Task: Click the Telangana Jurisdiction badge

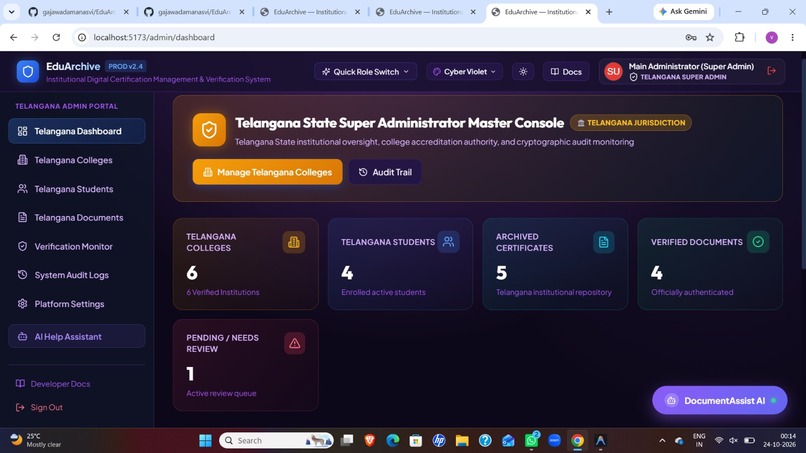Action: click(631, 123)
